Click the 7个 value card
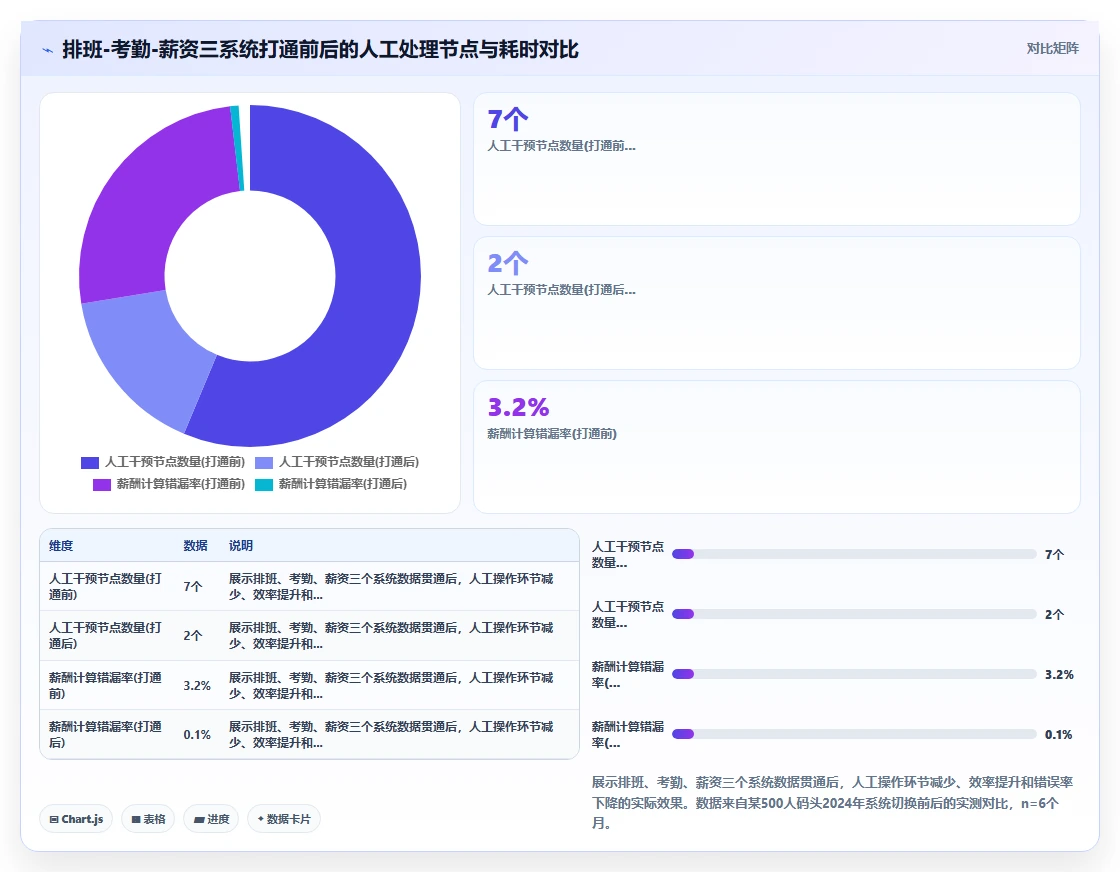Viewport: 1120px width, 872px height. [776, 159]
